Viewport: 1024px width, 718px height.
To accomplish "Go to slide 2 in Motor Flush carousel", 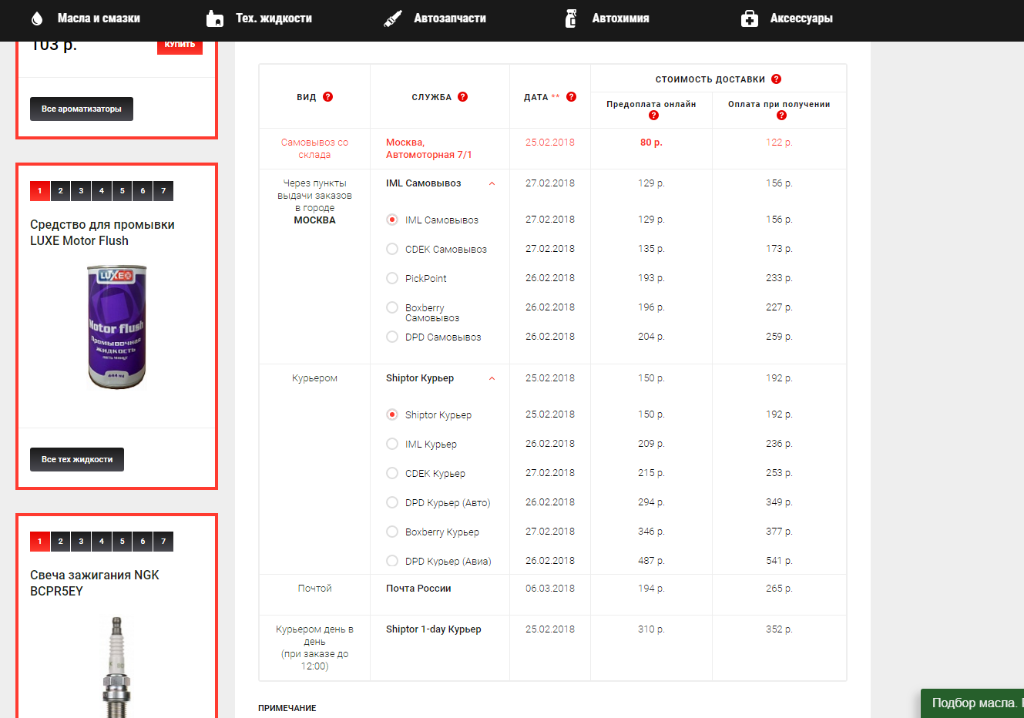I will (x=61, y=191).
